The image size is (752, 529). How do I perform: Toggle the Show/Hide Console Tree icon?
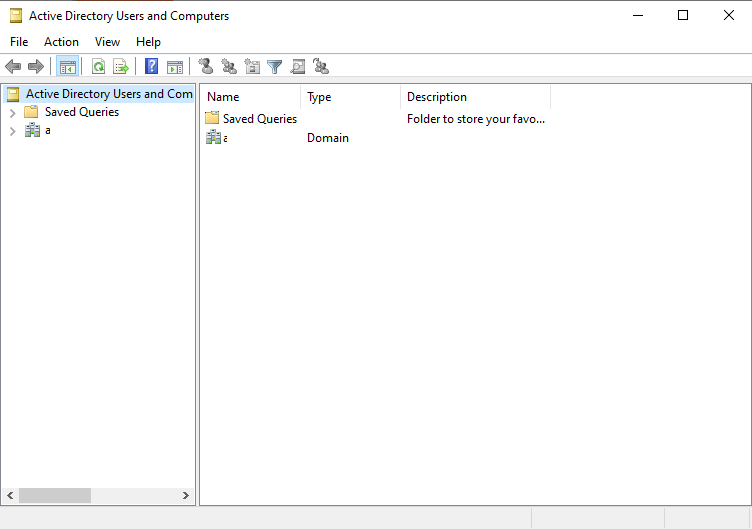[x=67, y=67]
